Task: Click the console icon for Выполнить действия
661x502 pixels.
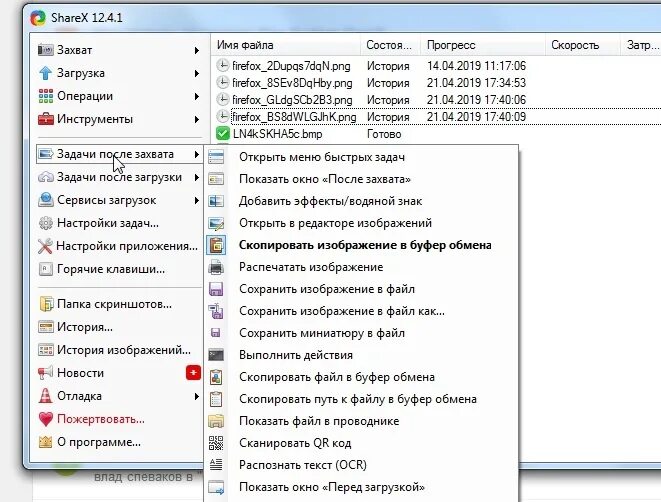Action: pos(216,355)
